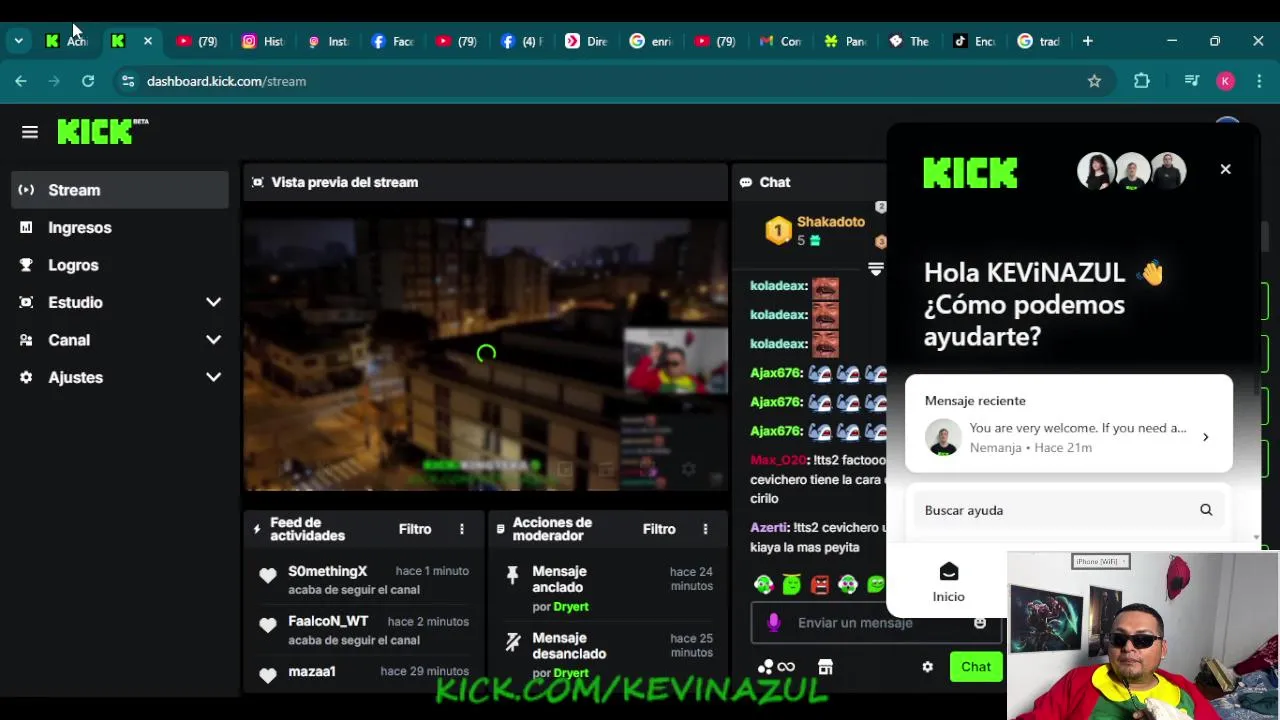Click the Ajustes gear icon in sidebar
This screenshot has height=720, width=1280.
click(26, 377)
